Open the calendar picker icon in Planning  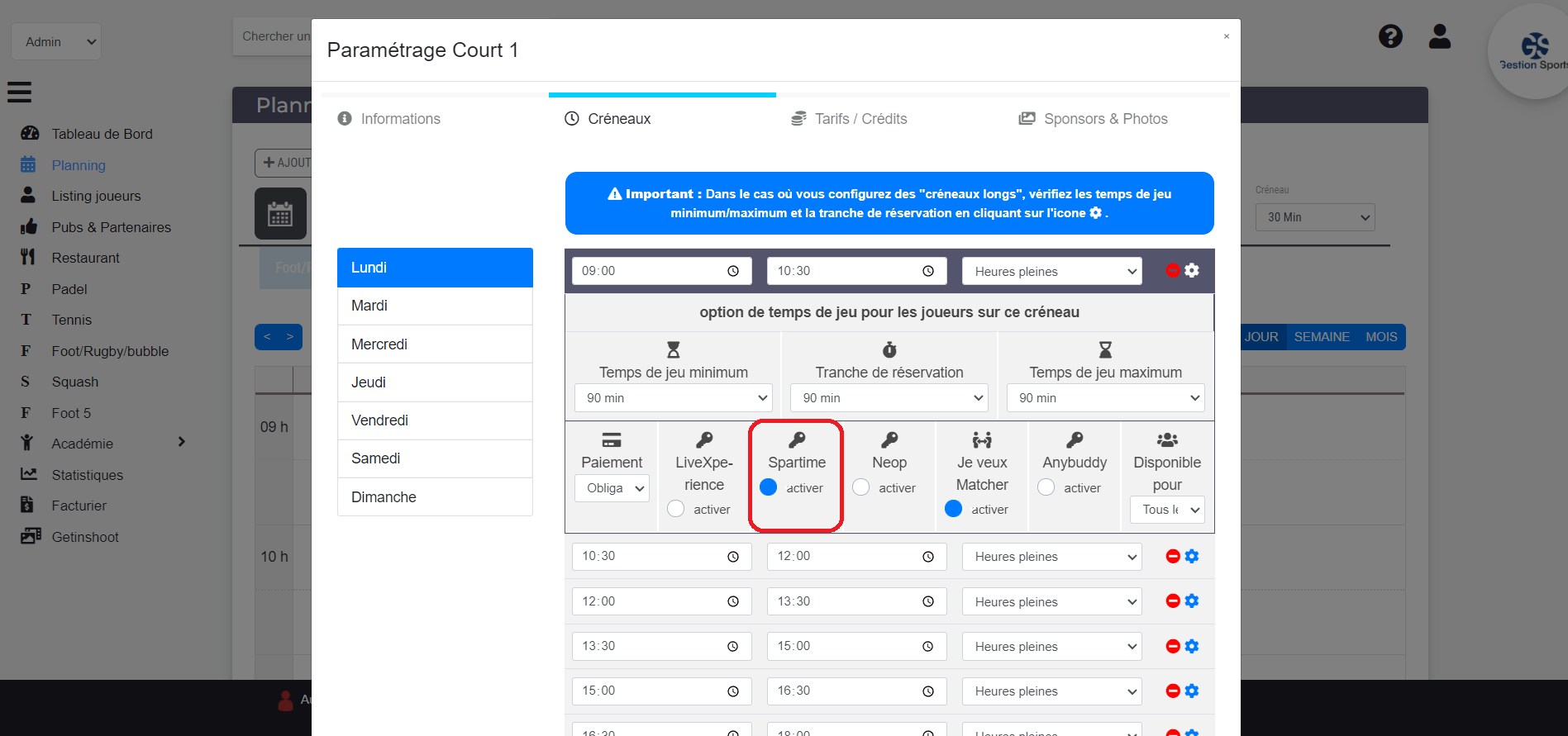pyautogui.click(x=280, y=214)
